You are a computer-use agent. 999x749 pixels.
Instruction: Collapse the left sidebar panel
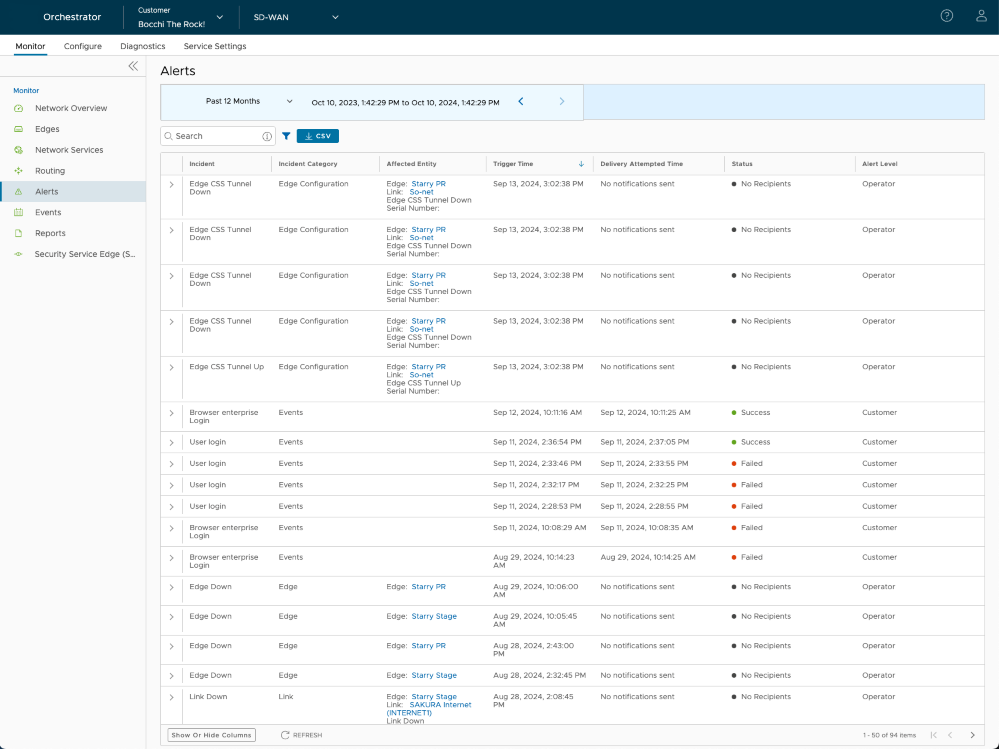[133, 66]
